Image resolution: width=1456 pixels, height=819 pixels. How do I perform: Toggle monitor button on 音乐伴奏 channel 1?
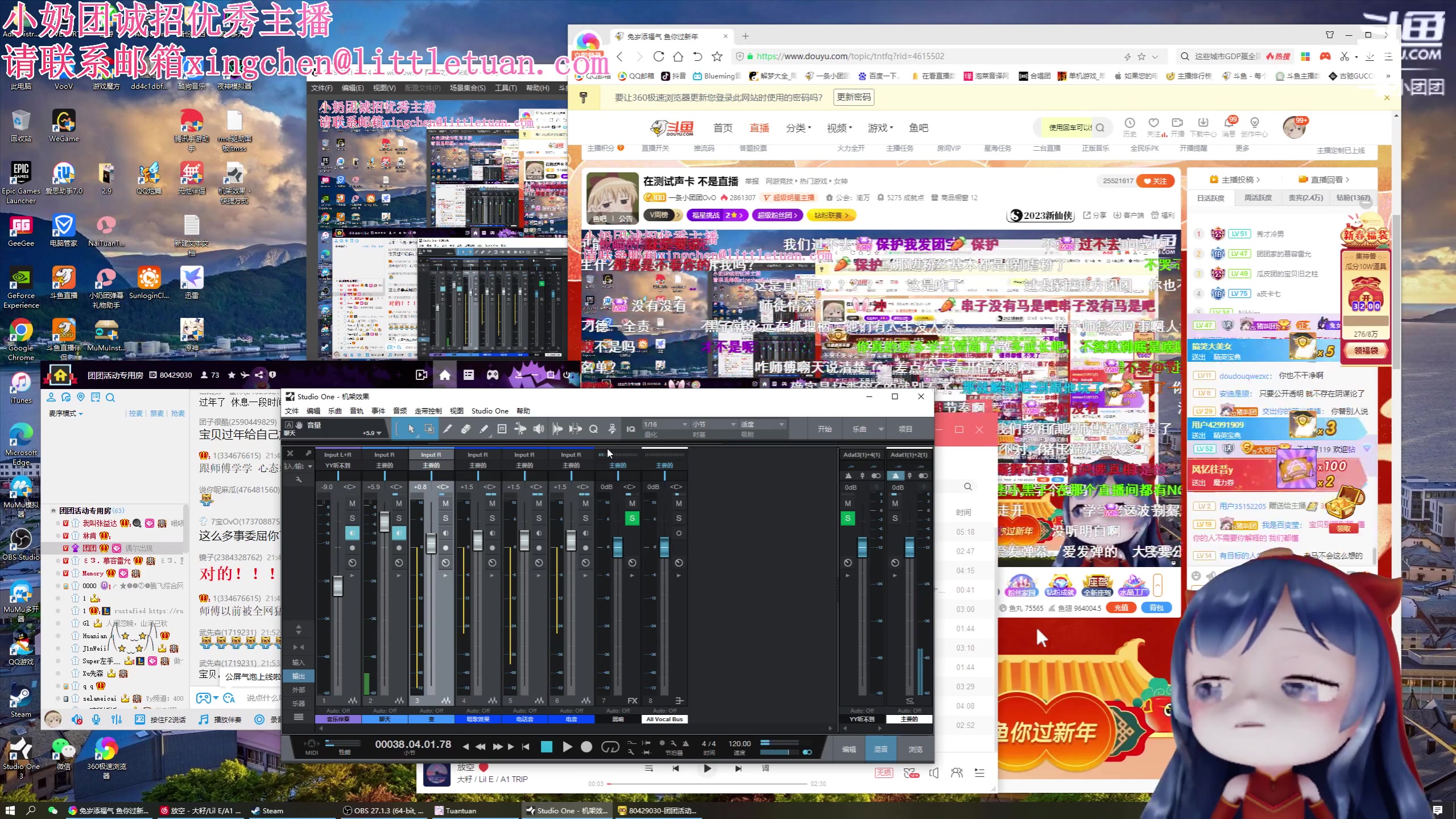coord(352,533)
